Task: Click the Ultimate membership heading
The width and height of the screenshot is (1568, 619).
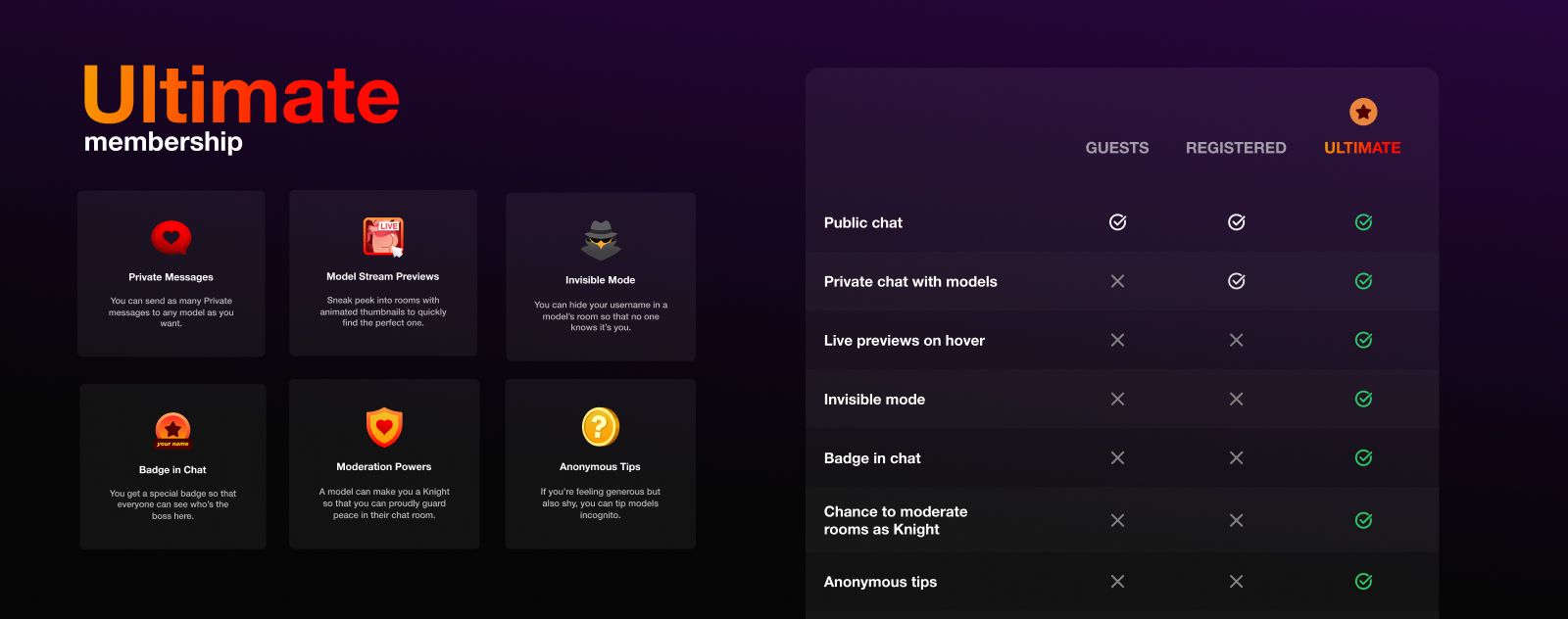Action: click(x=241, y=108)
